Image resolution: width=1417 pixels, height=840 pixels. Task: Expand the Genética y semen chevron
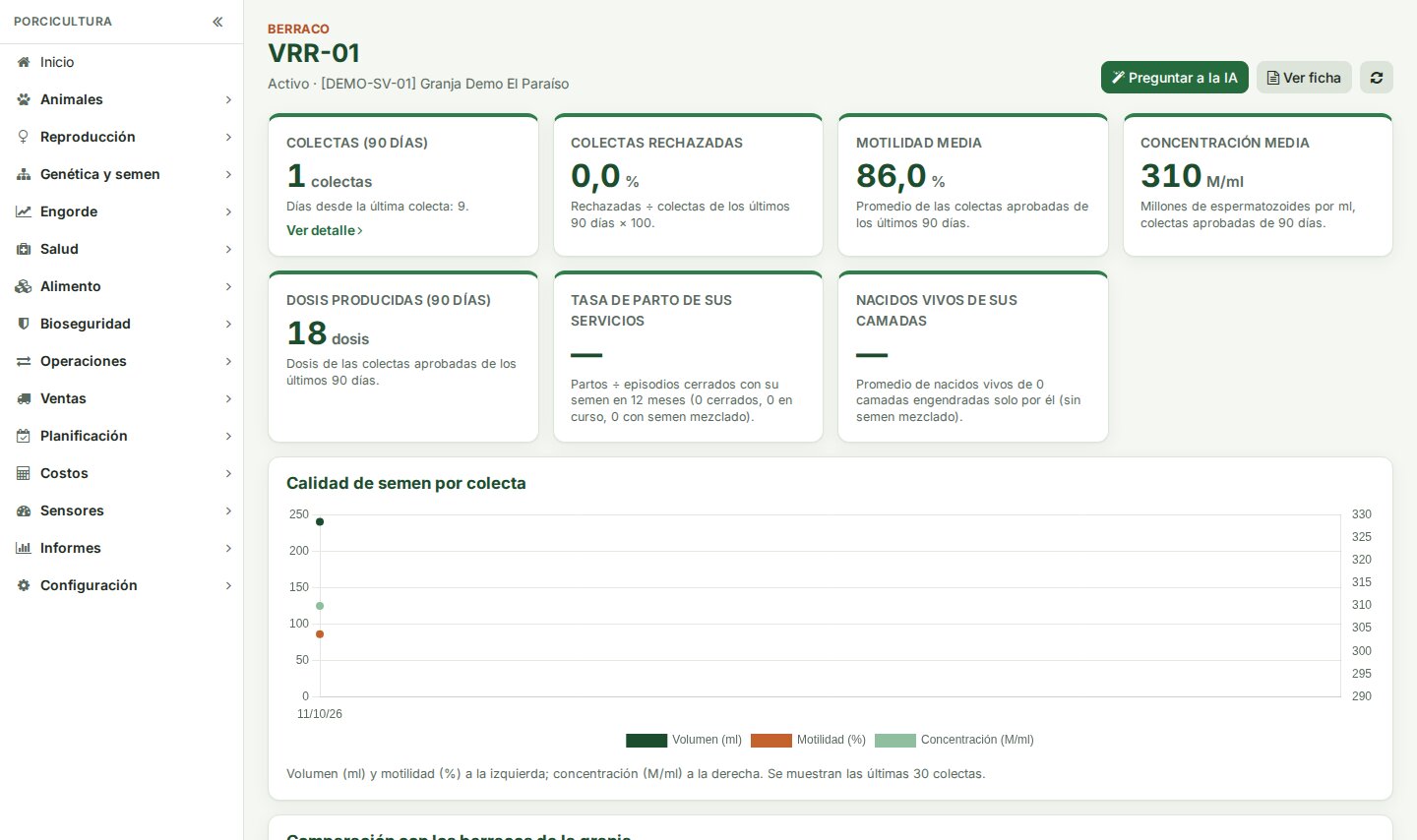(228, 174)
